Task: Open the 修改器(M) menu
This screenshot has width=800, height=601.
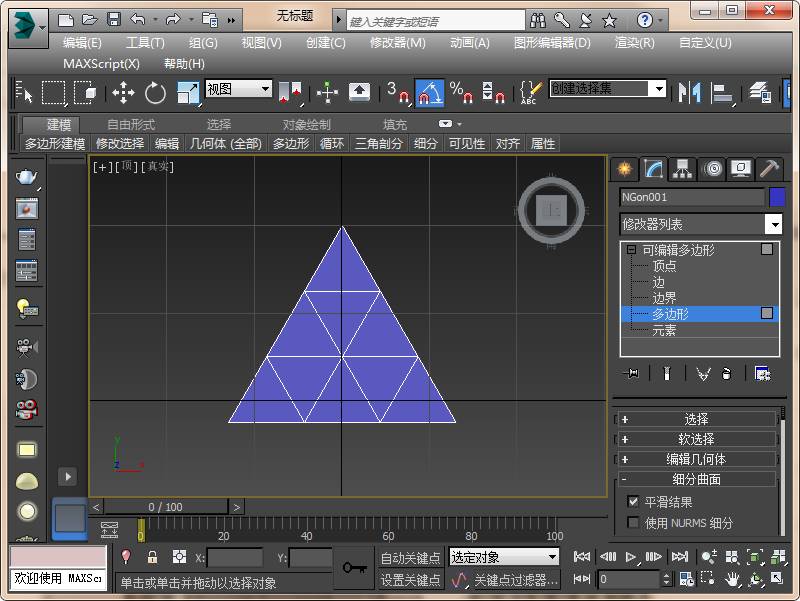Action: (397, 43)
